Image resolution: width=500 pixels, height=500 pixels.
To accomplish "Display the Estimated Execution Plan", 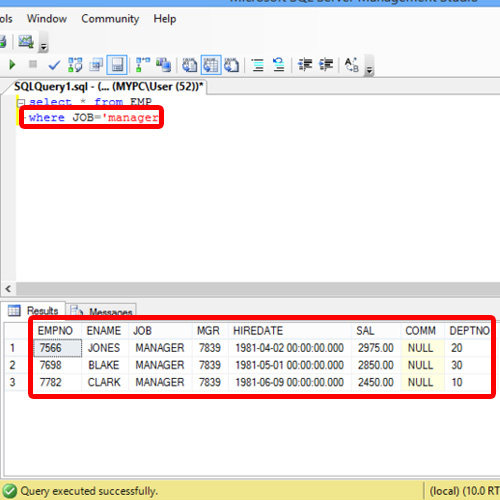I will coord(75,65).
